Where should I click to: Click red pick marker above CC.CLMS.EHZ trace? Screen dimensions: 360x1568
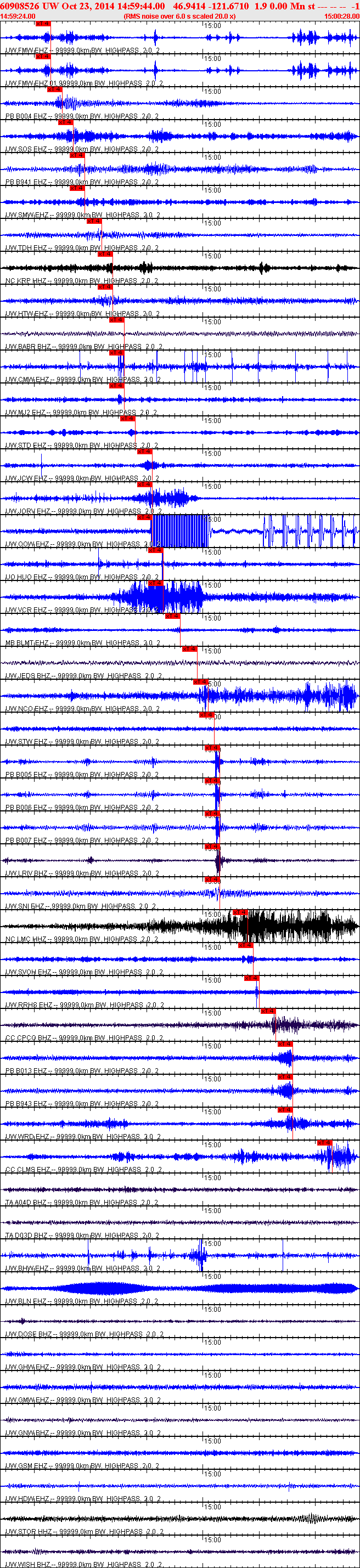point(325,1142)
